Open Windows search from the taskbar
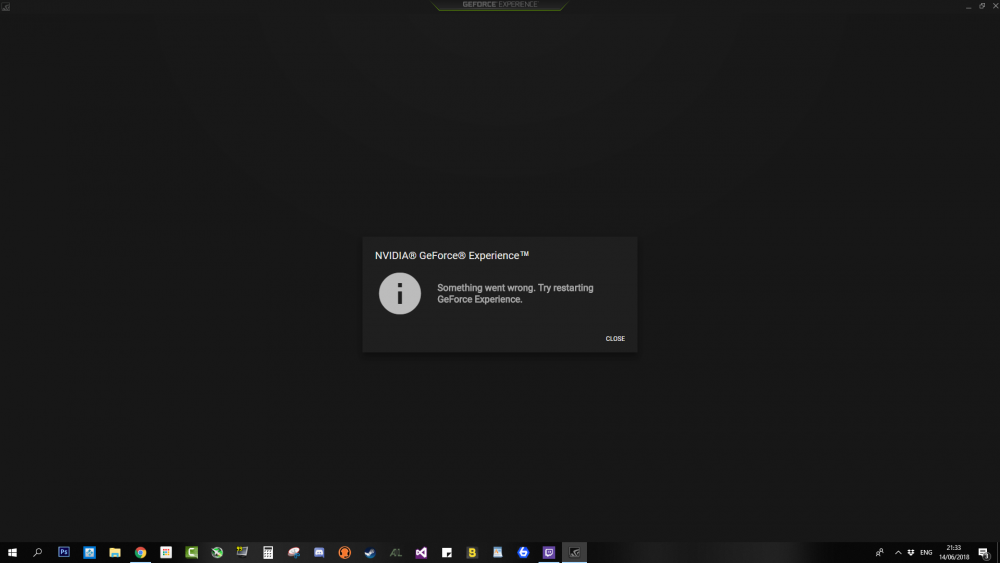 coord(38,552)
